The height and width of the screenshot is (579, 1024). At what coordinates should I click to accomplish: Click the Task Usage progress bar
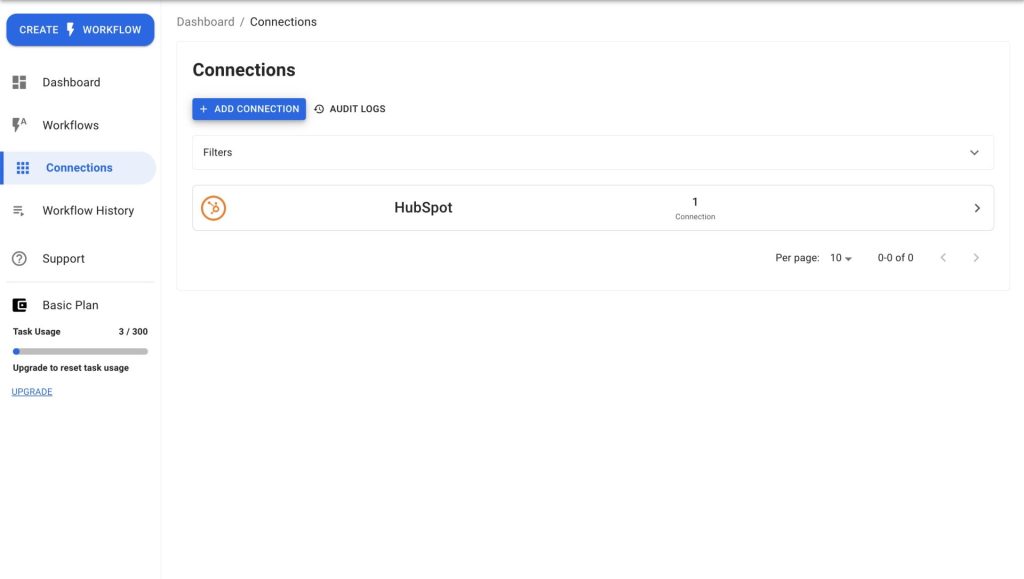coord(80,351)
